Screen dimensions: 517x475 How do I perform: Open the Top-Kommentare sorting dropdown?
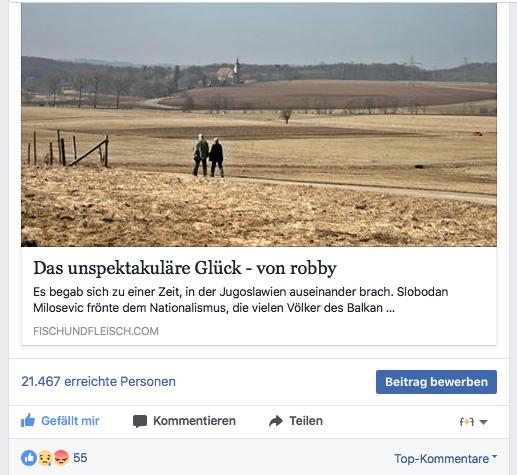[x=445, y=459]
